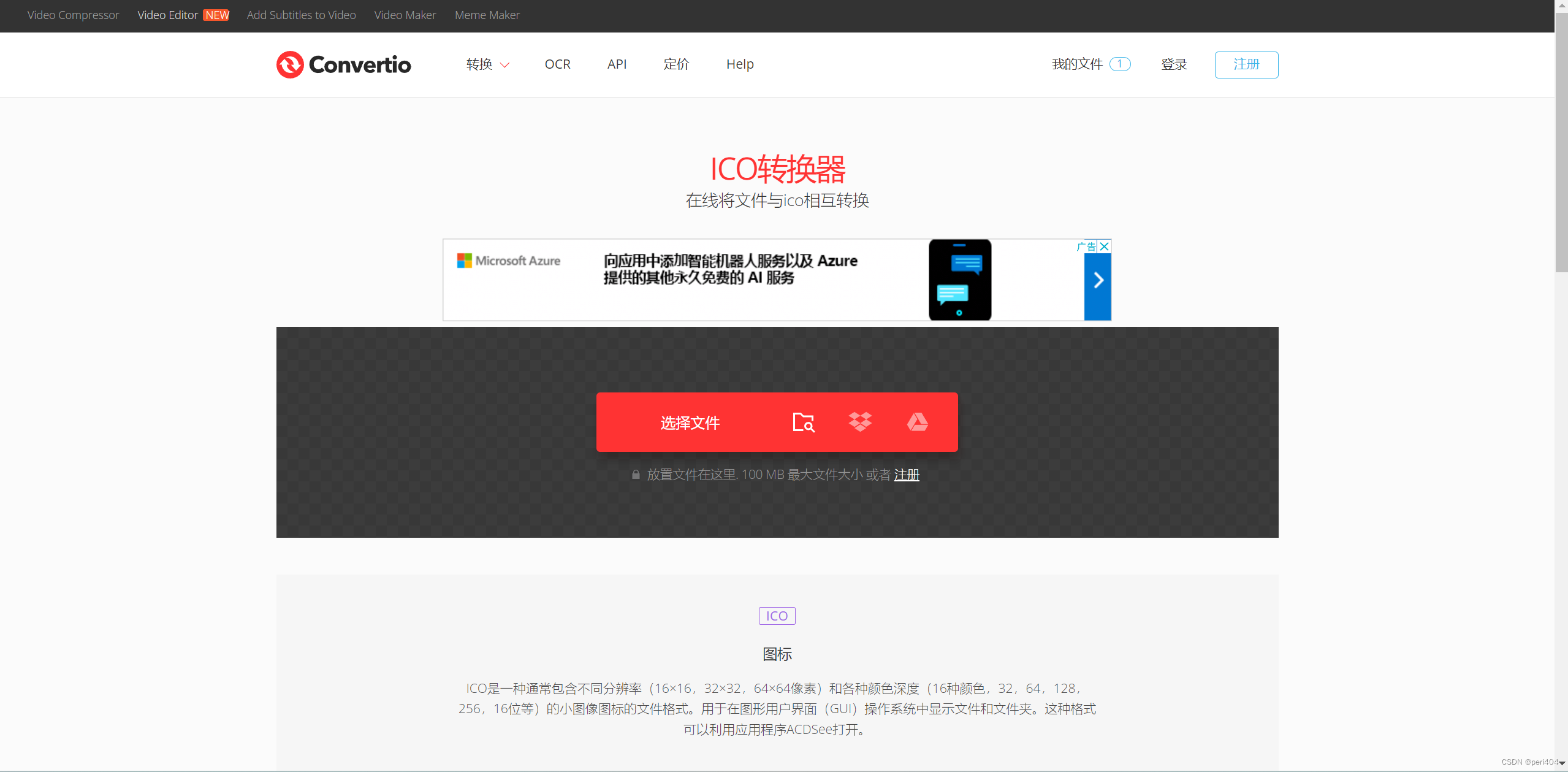
Task: Open the phone chatbot ad image
Action: (x=959, y=280)
